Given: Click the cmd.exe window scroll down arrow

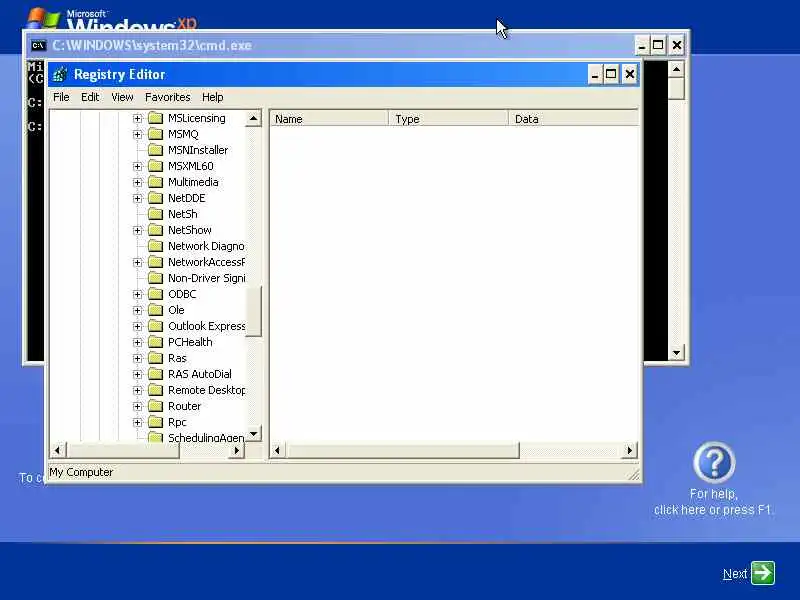Looking at the screenshot, I should tap(677, 353).
